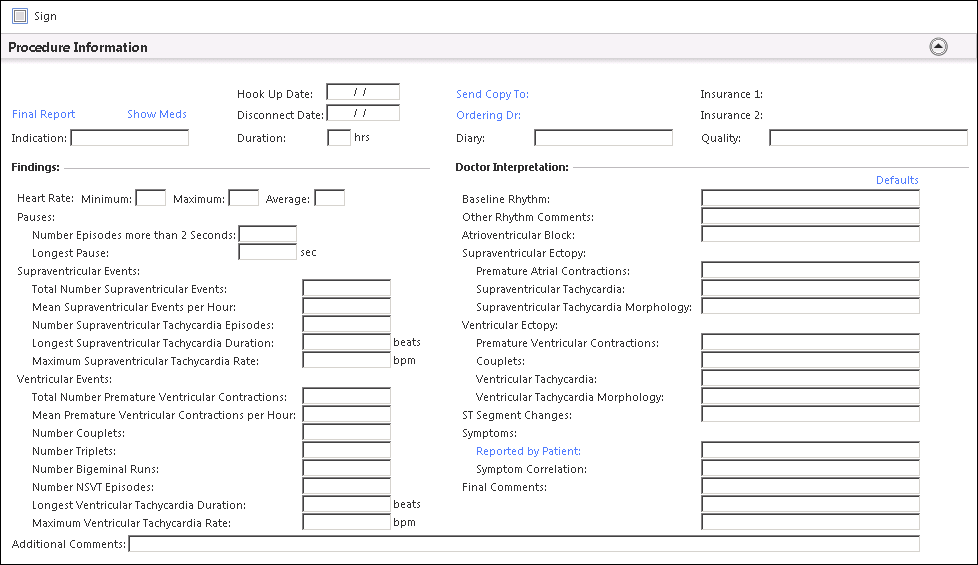
Task: Click interpretation Premature Ventricular Contractions field
Action: (x=810, y=342)
